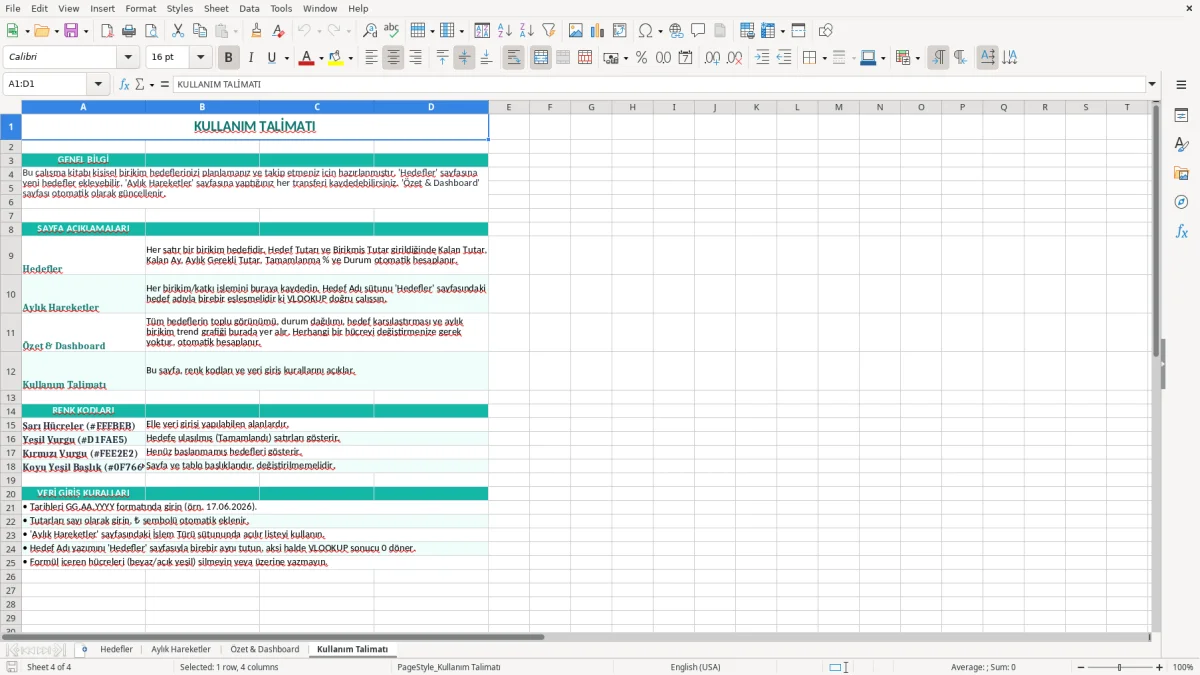This screenshot has height=675, width=1200.
Task: Select row header 14
Action: click(11, 411)
